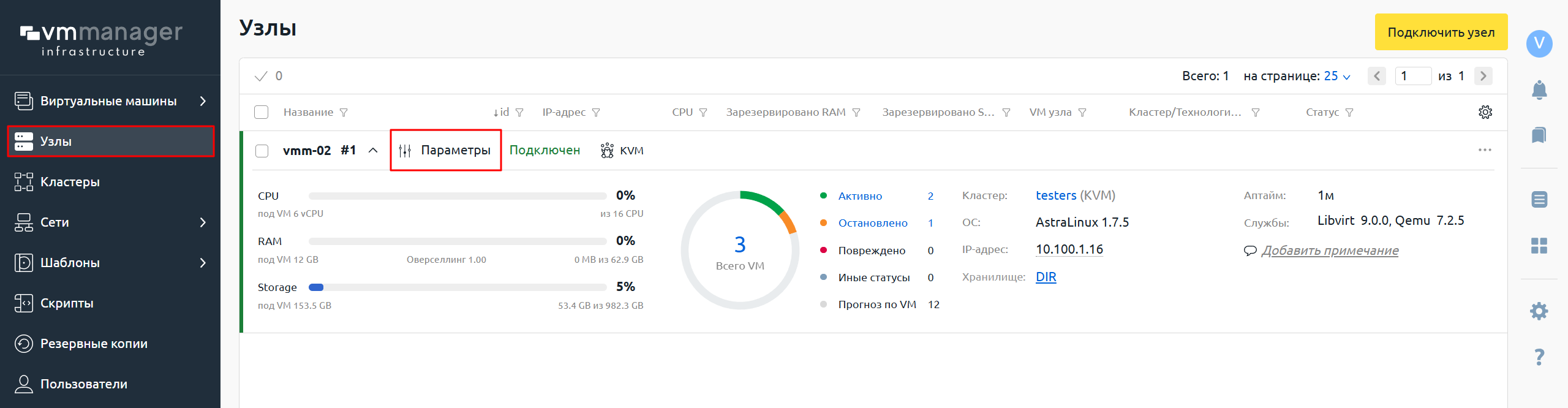Open the three-dots menu for vmm-02
Image resolution: width=1568 pixels, height=408 pixels.
(x=1484, y=150)
